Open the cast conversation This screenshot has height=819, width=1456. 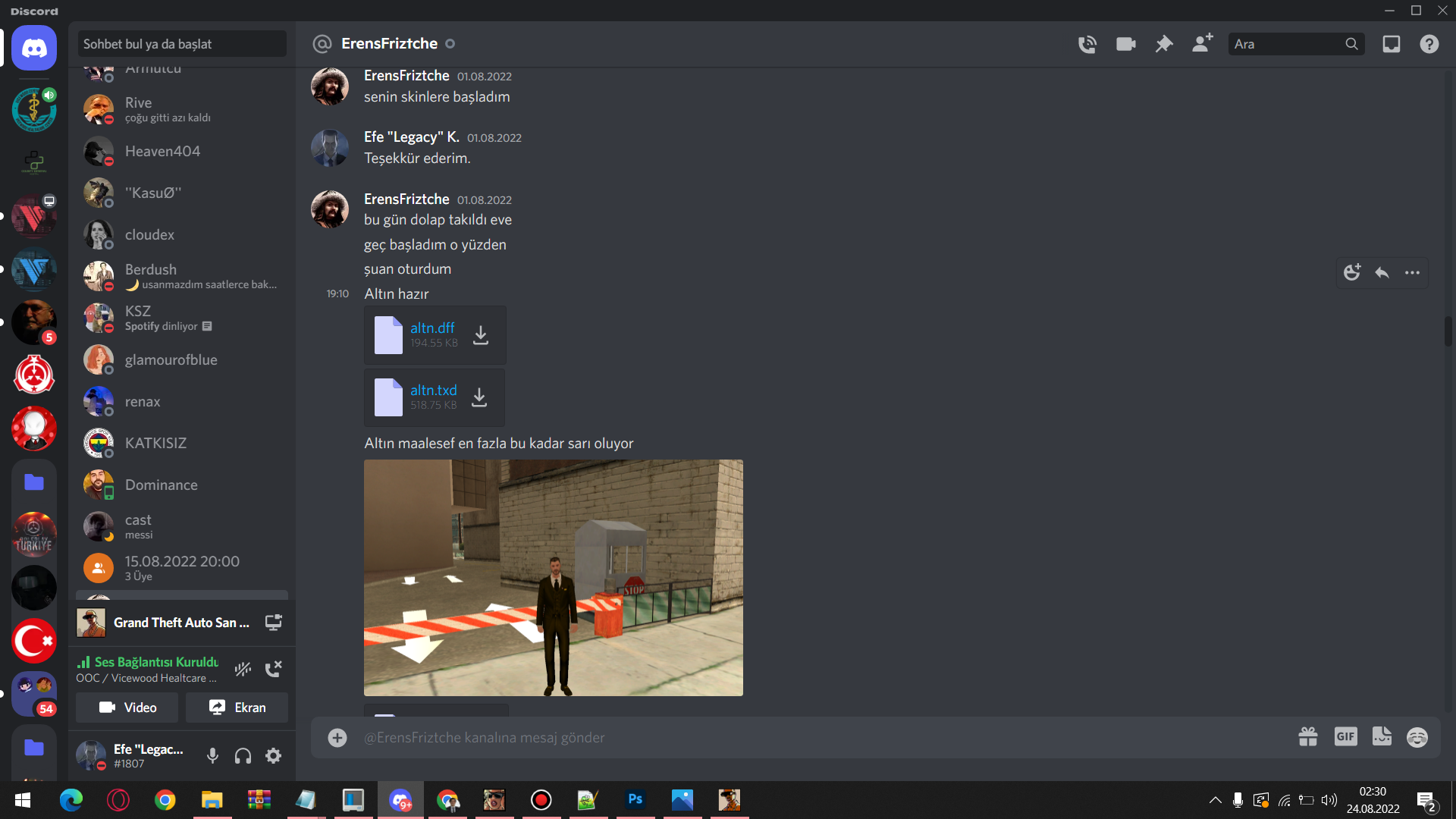(182, 526)
